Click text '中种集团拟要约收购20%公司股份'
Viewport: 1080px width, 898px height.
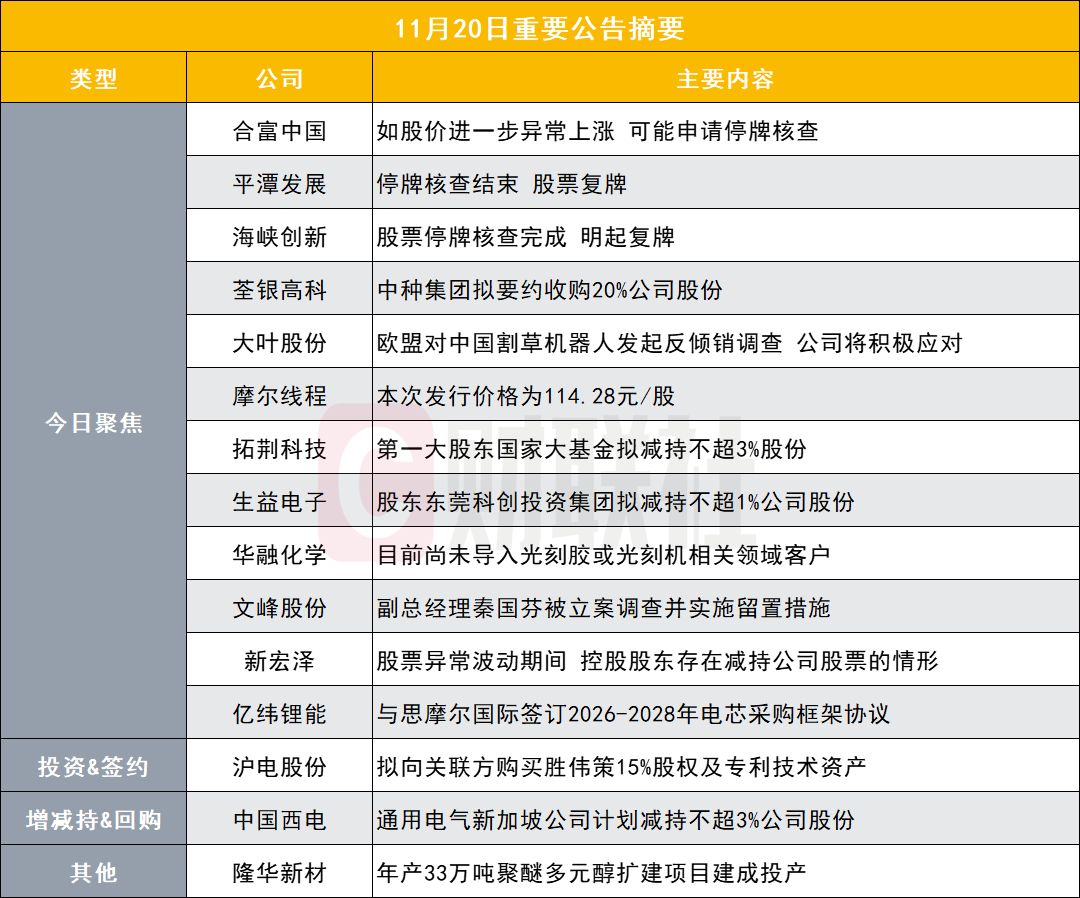(550, 289)
